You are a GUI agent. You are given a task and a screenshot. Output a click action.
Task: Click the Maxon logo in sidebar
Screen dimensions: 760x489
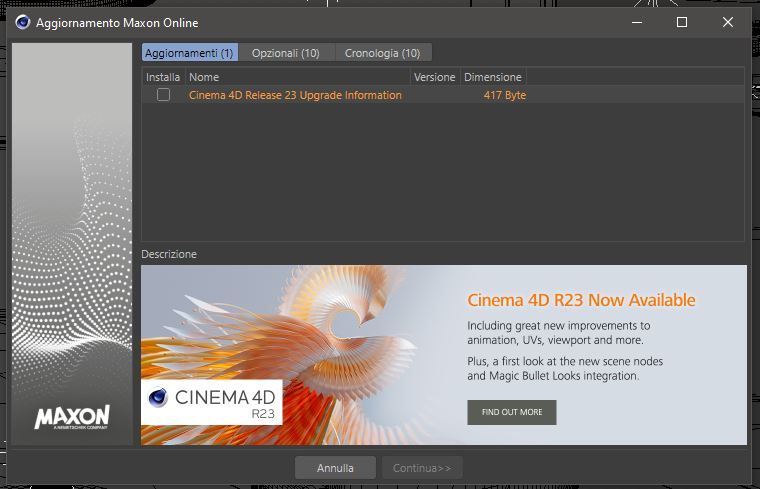[x=72, y=417]
